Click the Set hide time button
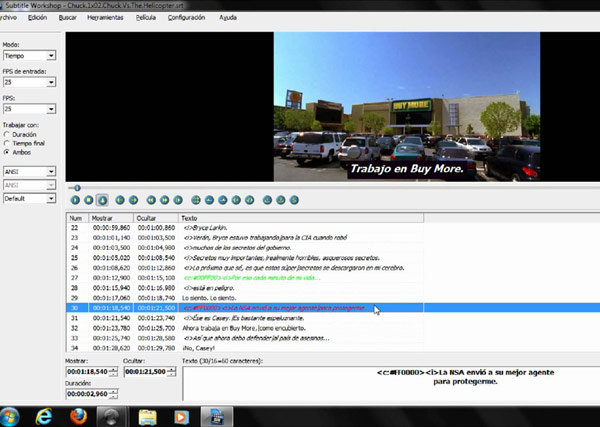The image size is (600, 427). click(223, 200)
